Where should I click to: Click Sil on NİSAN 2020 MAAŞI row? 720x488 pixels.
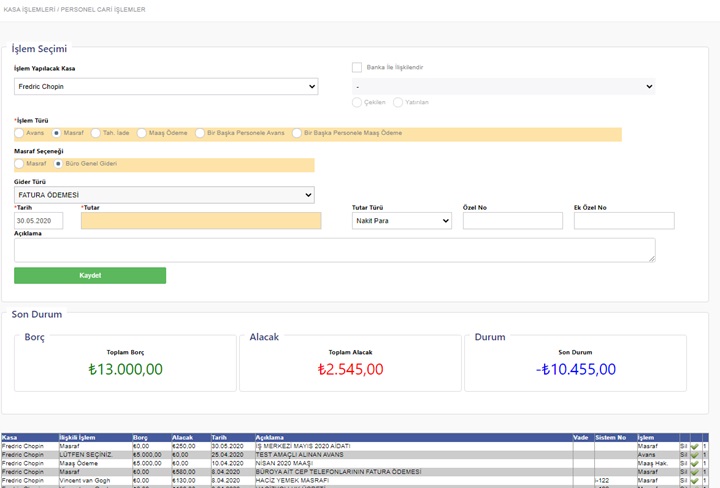click(683, 463)
